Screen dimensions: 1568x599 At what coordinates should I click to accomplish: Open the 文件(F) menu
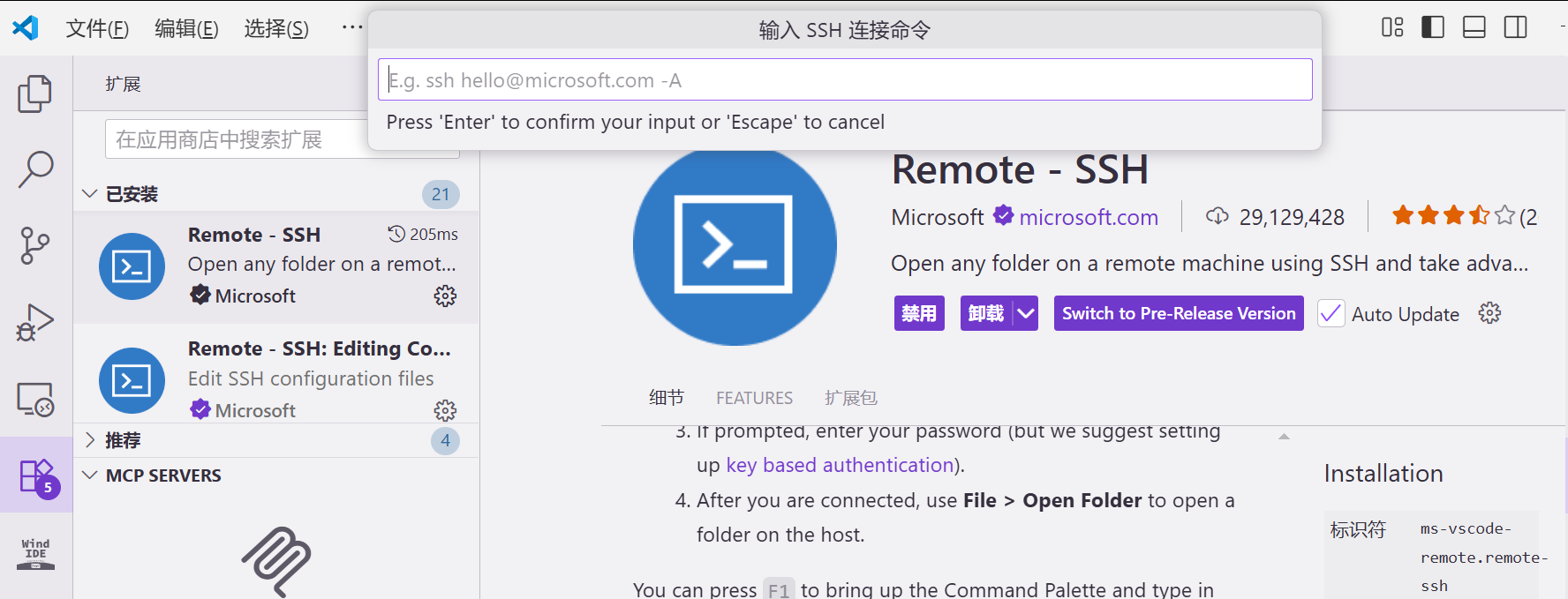97,28
